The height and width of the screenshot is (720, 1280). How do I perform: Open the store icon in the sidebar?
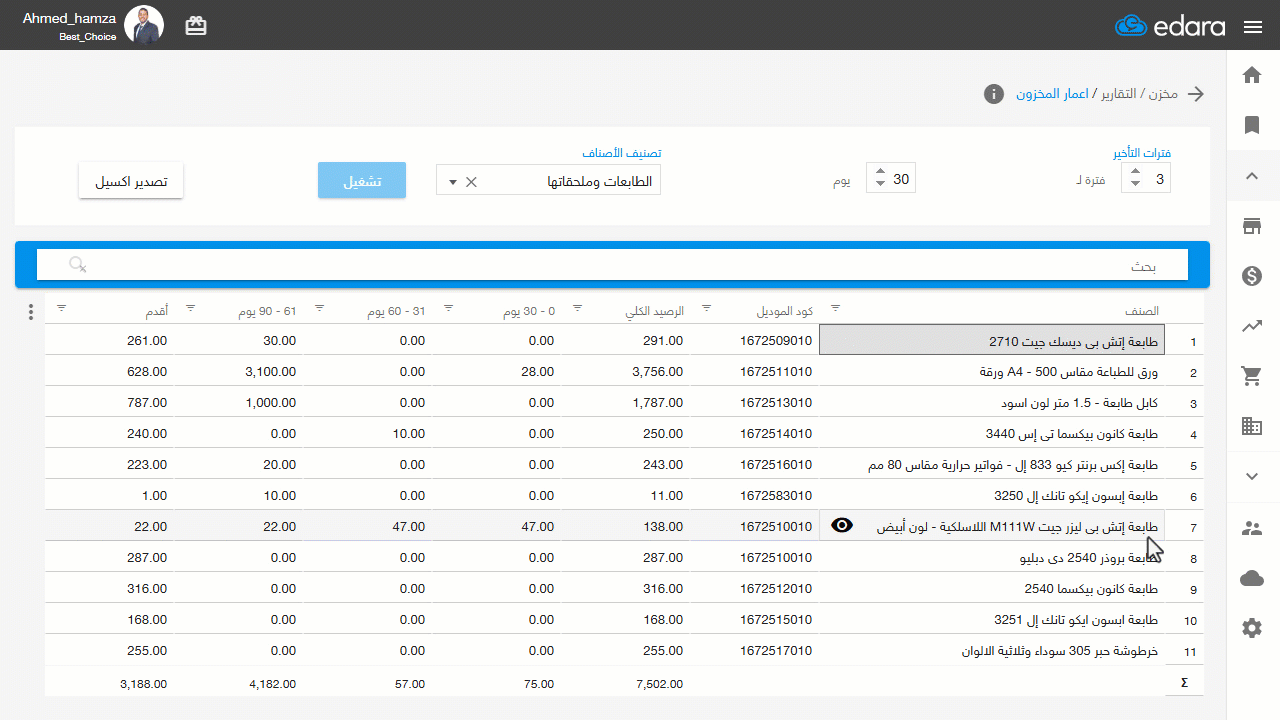1251,226
